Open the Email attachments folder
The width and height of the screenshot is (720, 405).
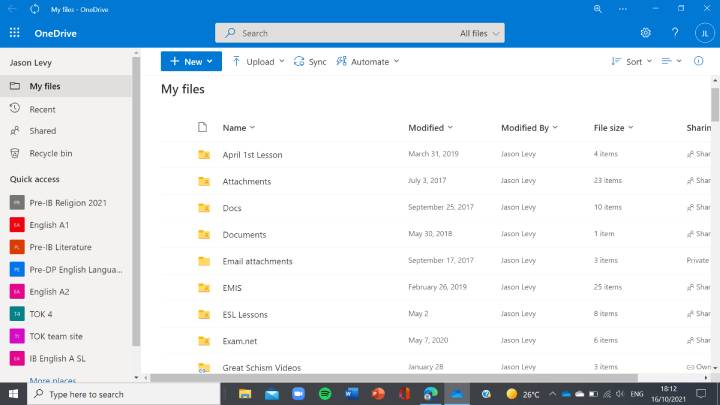click(258, 261)
